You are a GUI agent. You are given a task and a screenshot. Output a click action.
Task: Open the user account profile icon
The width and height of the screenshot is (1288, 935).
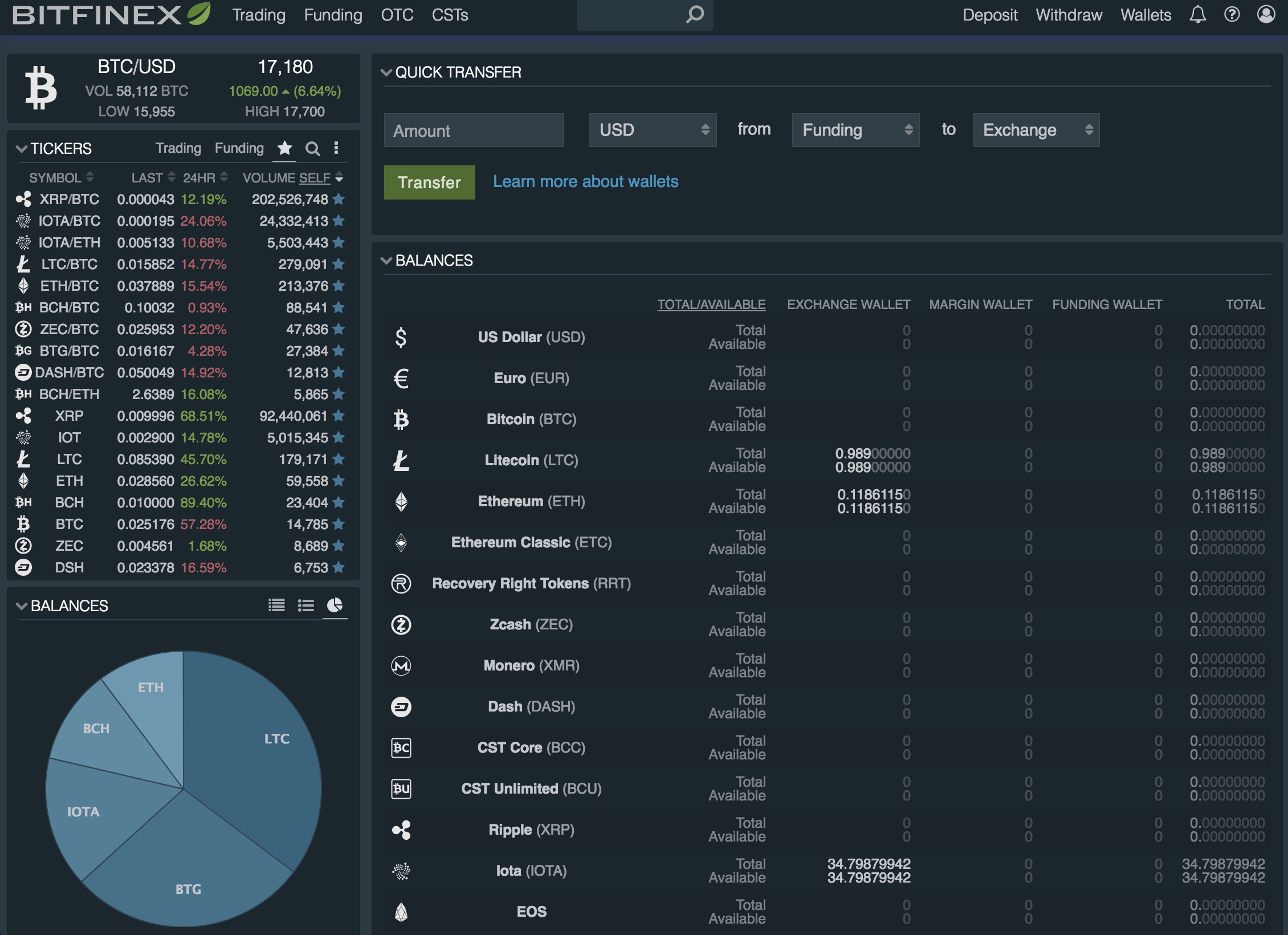pyautogui.click(x=1266, y=14)
